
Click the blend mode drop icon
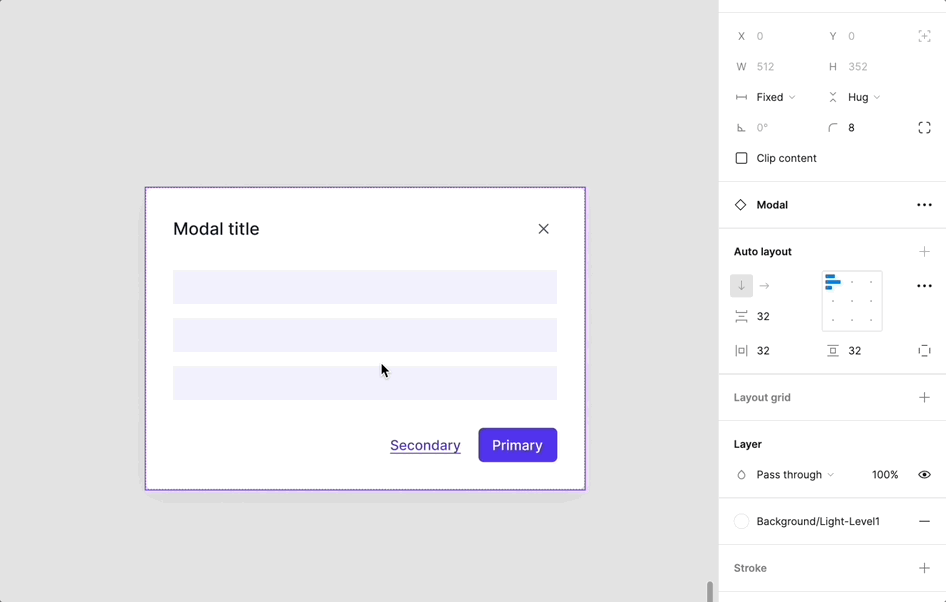741,475
